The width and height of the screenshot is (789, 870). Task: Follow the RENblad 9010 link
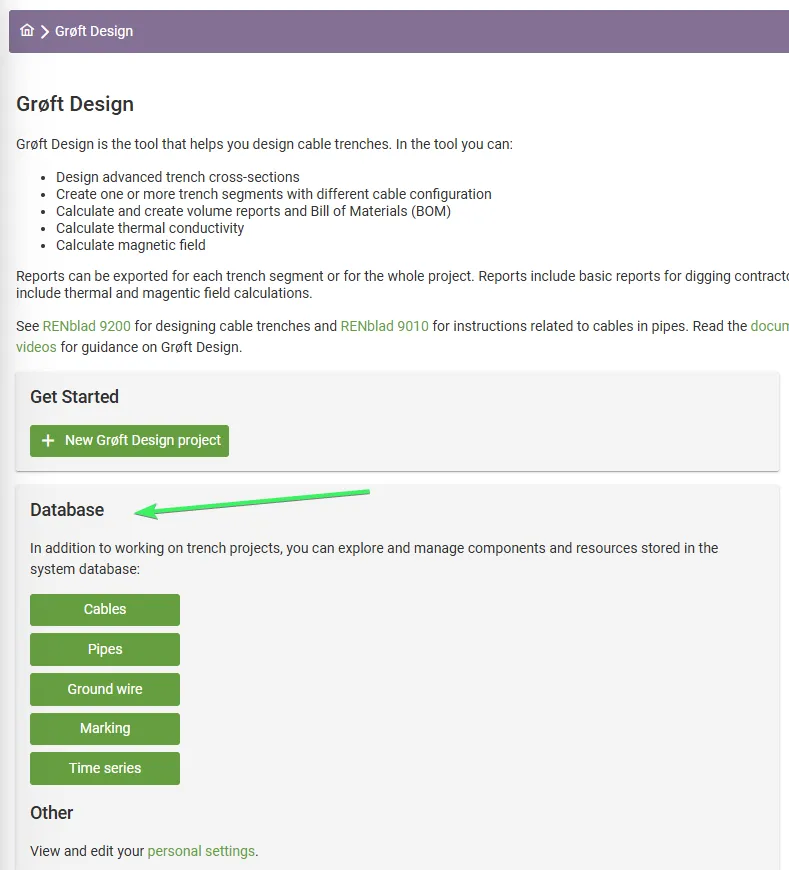tap(385, 326)
